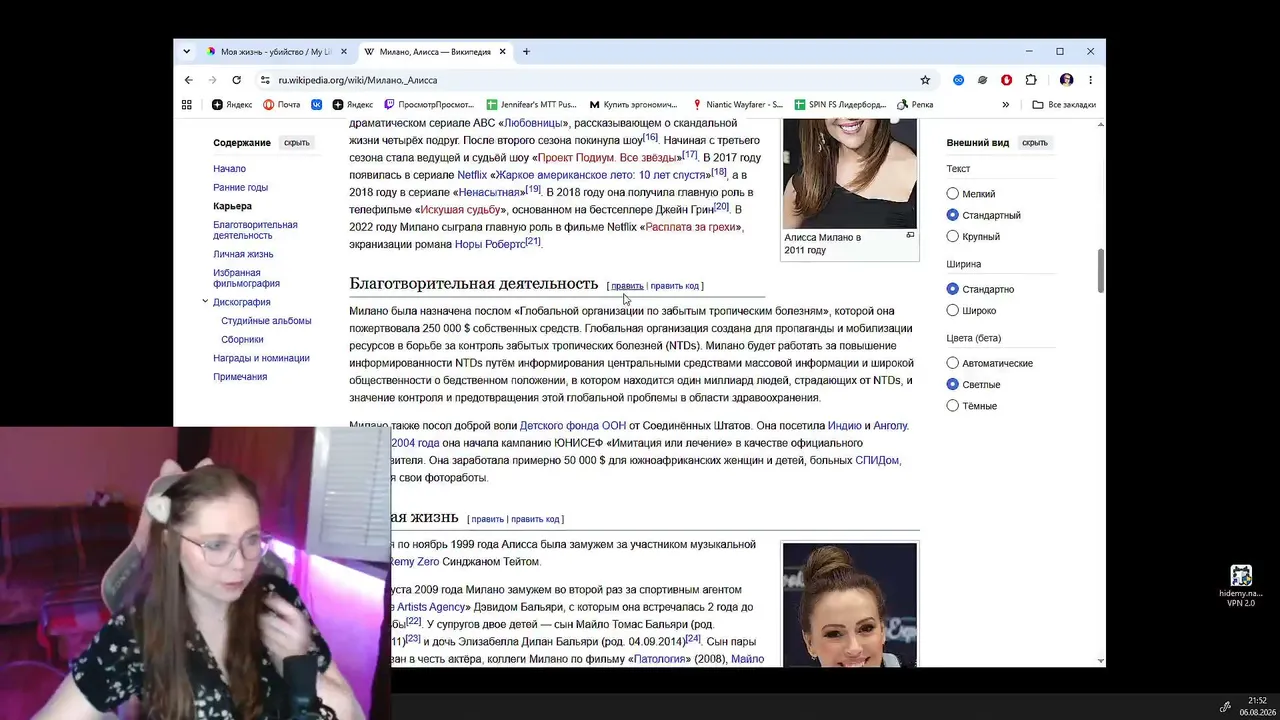Hide the Содержание sidebar with скрыть
Image resolution: width=1280 pixels, height=720 pixels.
[x=297, y=143]
